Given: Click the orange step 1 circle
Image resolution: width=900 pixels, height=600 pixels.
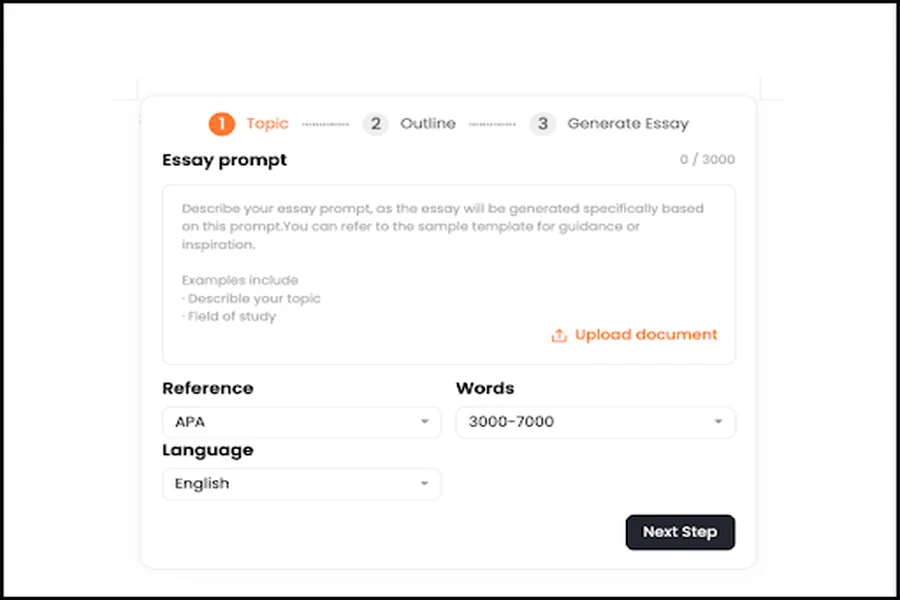Looking at the screenshot, I should [221, 124].
